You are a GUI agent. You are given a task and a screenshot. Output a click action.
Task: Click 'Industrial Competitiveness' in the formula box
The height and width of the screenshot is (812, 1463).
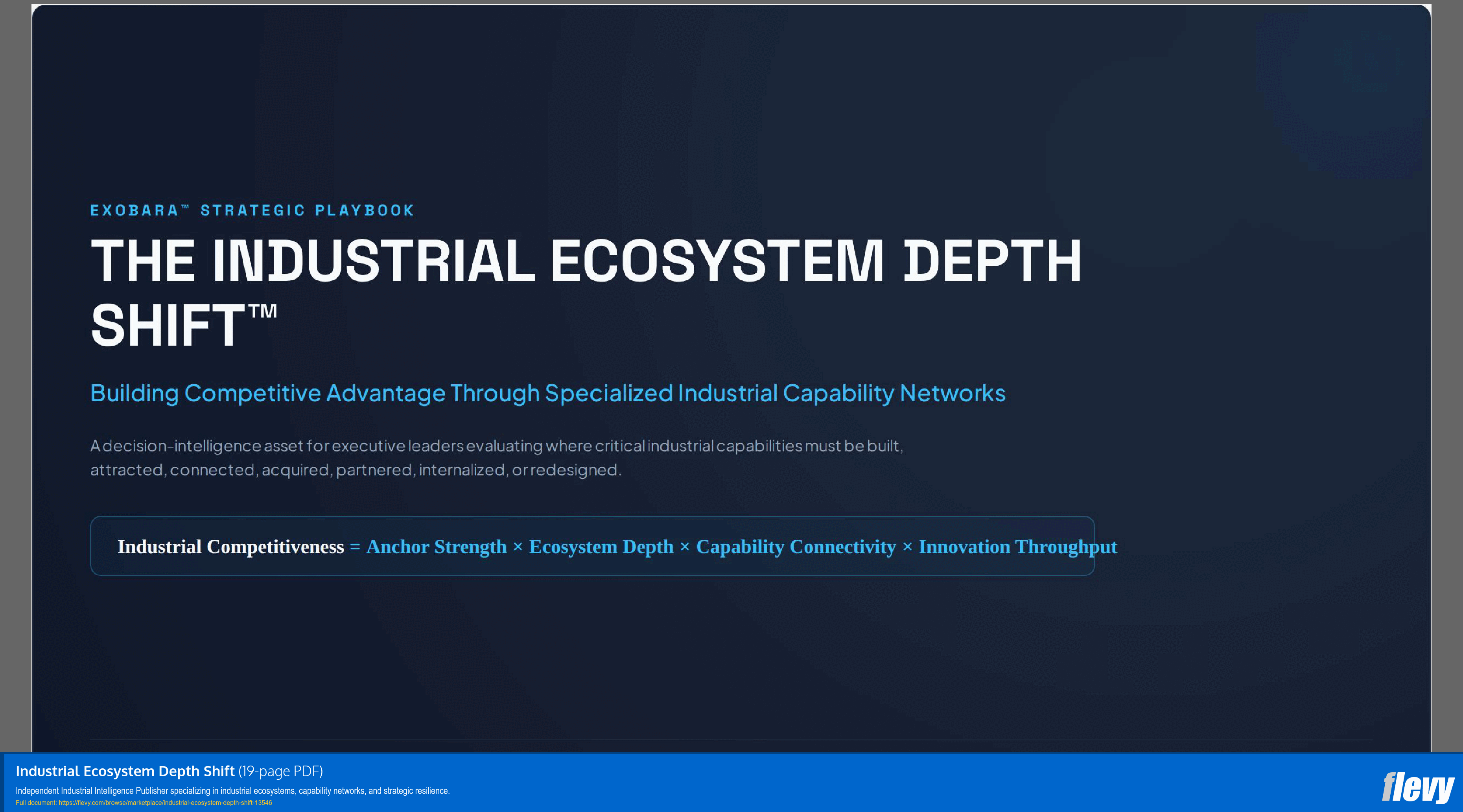coord(230,546)
